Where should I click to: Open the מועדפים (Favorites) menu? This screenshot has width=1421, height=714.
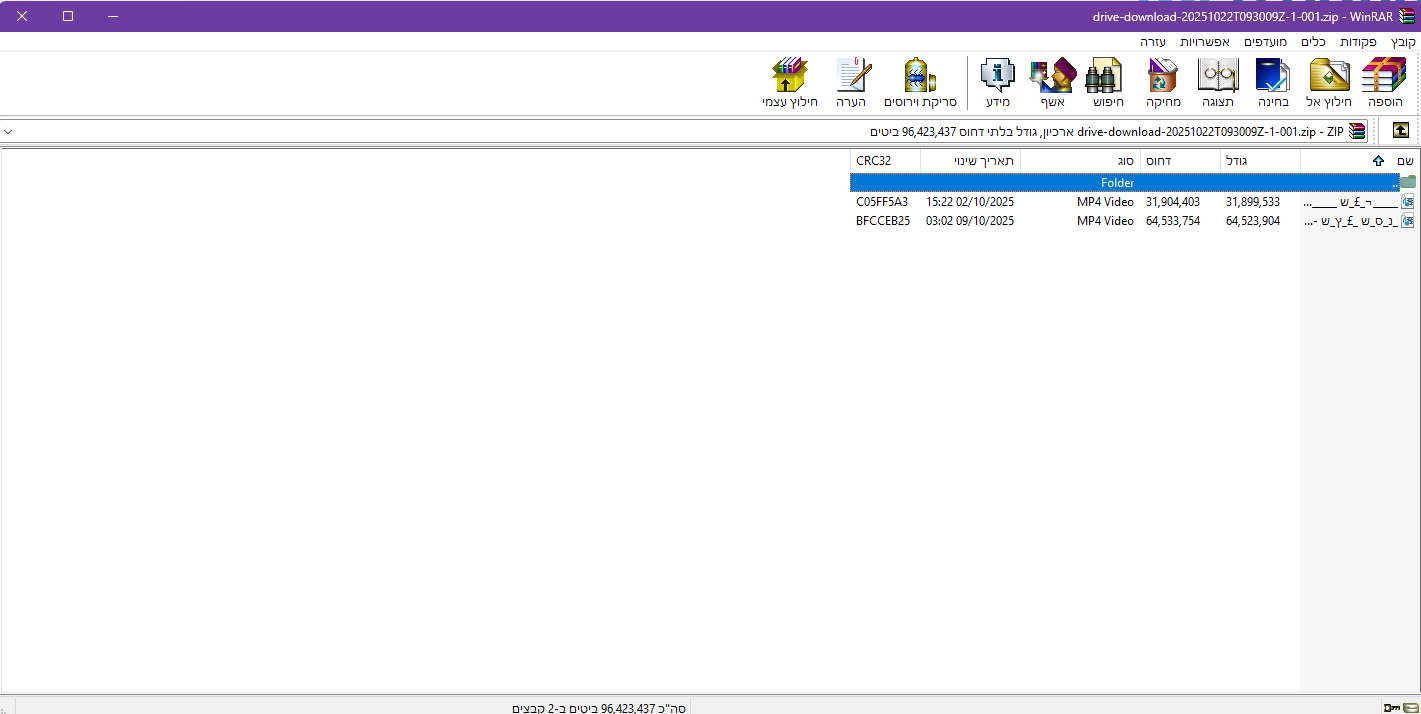(x=1265, y=42)
